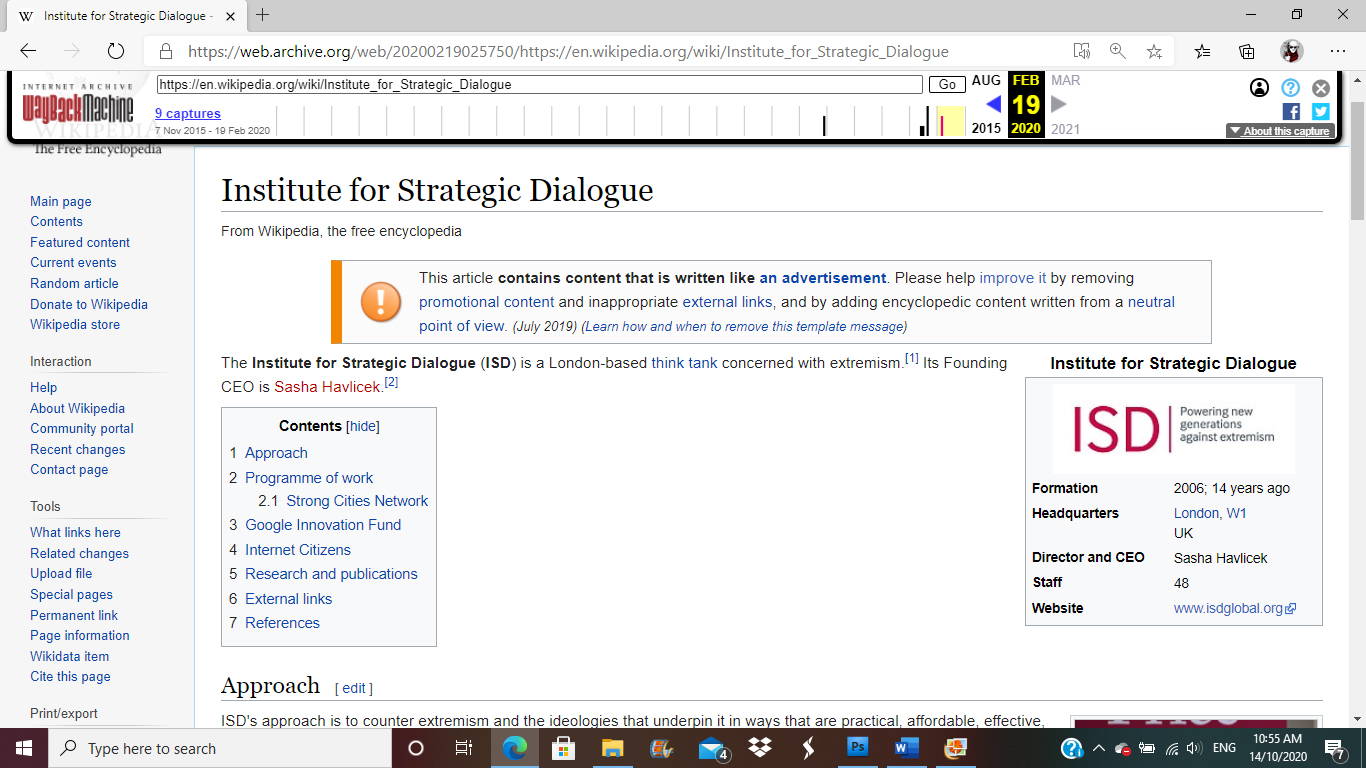Image resolution: width=1366 pixels, height=768 pixels.
Task: Open the notification center icon
Action: [1335, 748]
